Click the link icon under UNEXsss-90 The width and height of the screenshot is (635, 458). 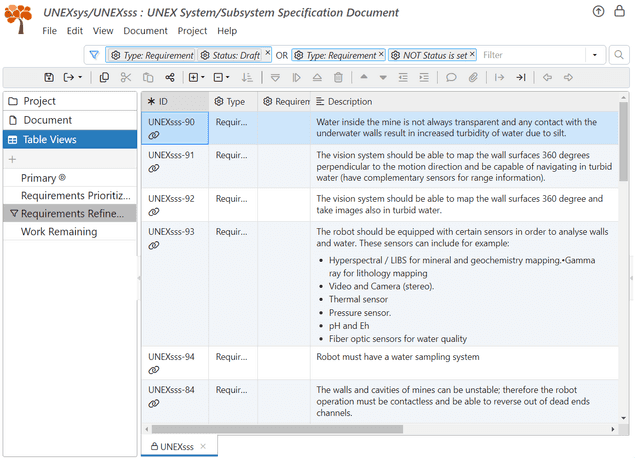coord(153,135)
